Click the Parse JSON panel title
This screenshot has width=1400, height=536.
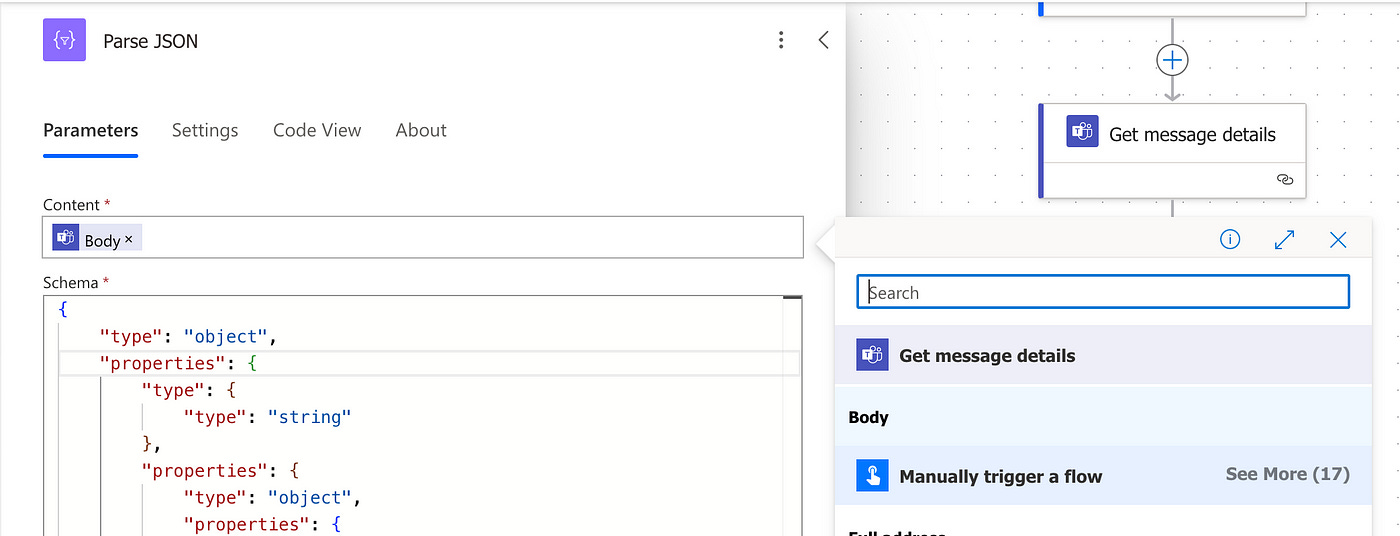151,42
